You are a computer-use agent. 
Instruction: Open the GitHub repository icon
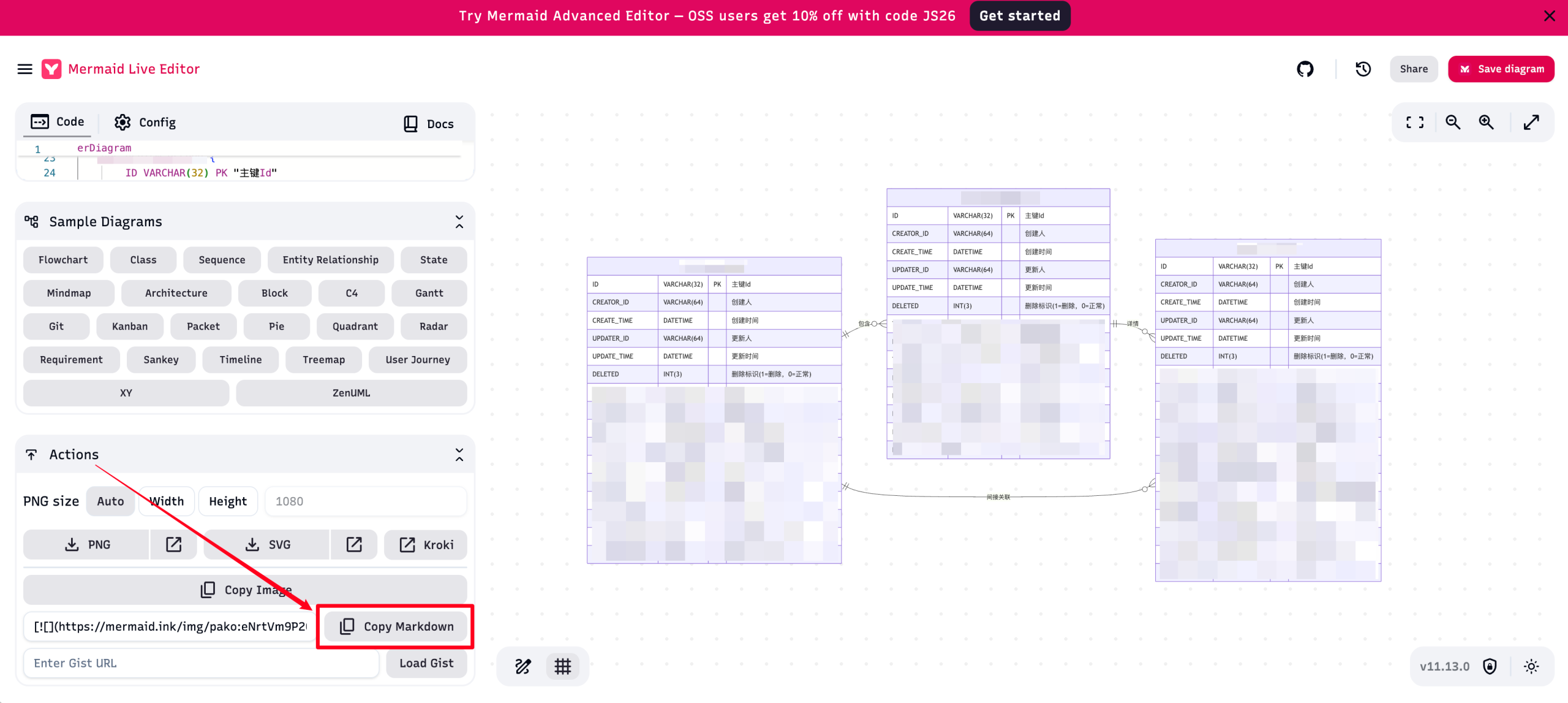pyautogui.click(x=1305, y=69)
